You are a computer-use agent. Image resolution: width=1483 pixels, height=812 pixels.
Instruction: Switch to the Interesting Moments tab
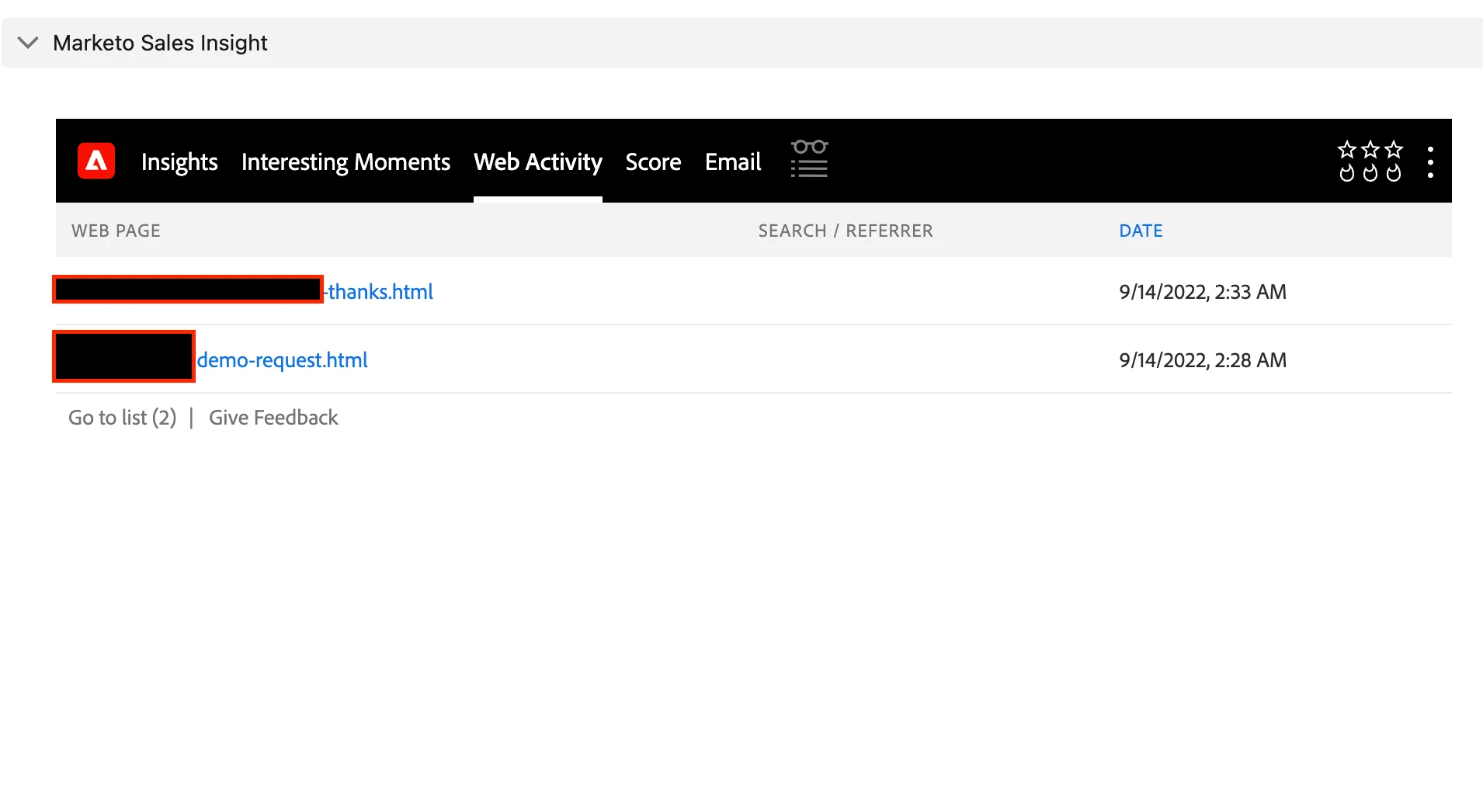coord(346,161)
